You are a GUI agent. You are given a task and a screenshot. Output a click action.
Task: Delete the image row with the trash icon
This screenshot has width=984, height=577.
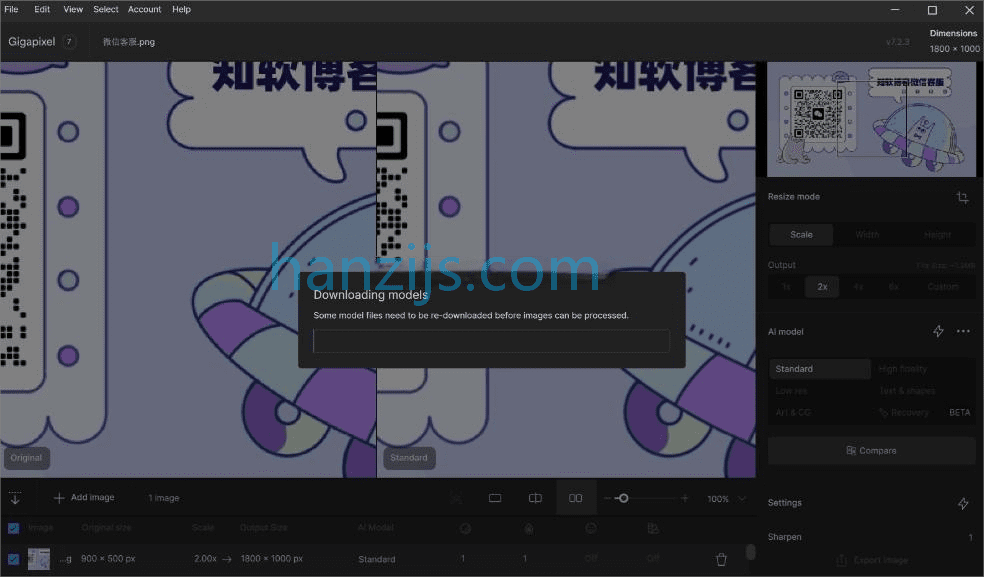tap(721, 559)
